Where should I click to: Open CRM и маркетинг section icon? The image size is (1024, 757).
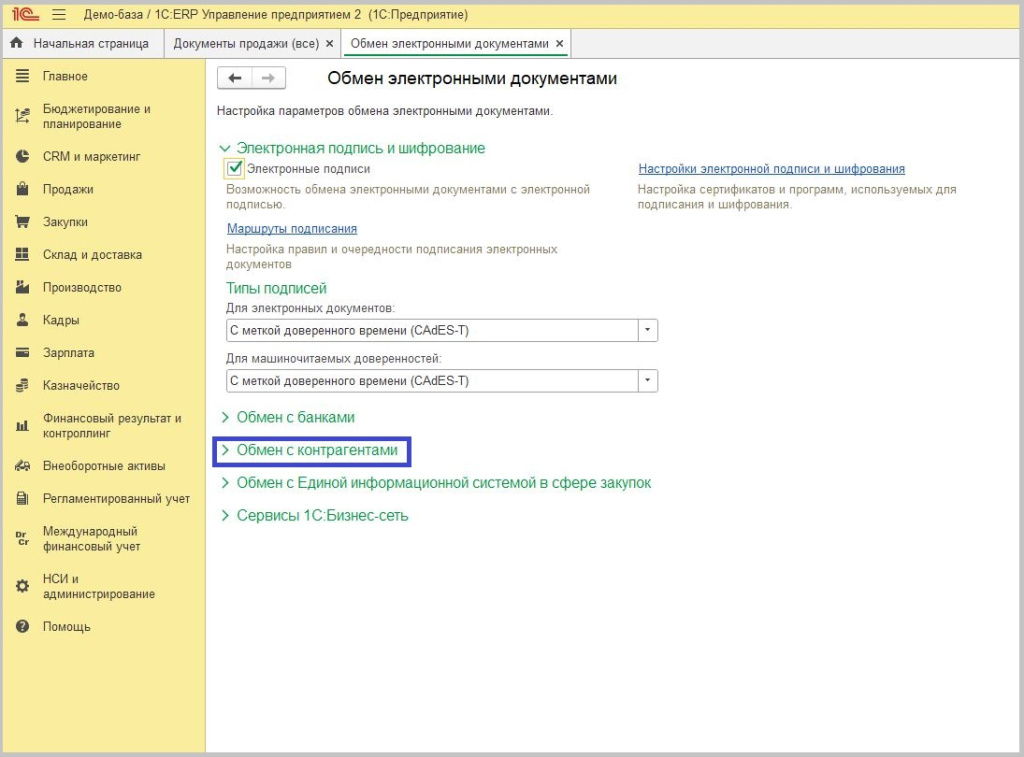[22, 157]
